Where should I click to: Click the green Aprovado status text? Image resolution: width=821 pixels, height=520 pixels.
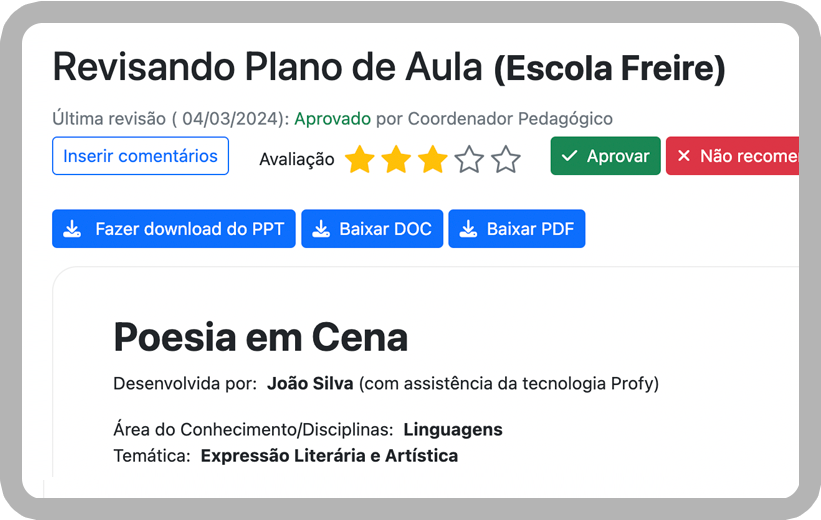(332, 119)
